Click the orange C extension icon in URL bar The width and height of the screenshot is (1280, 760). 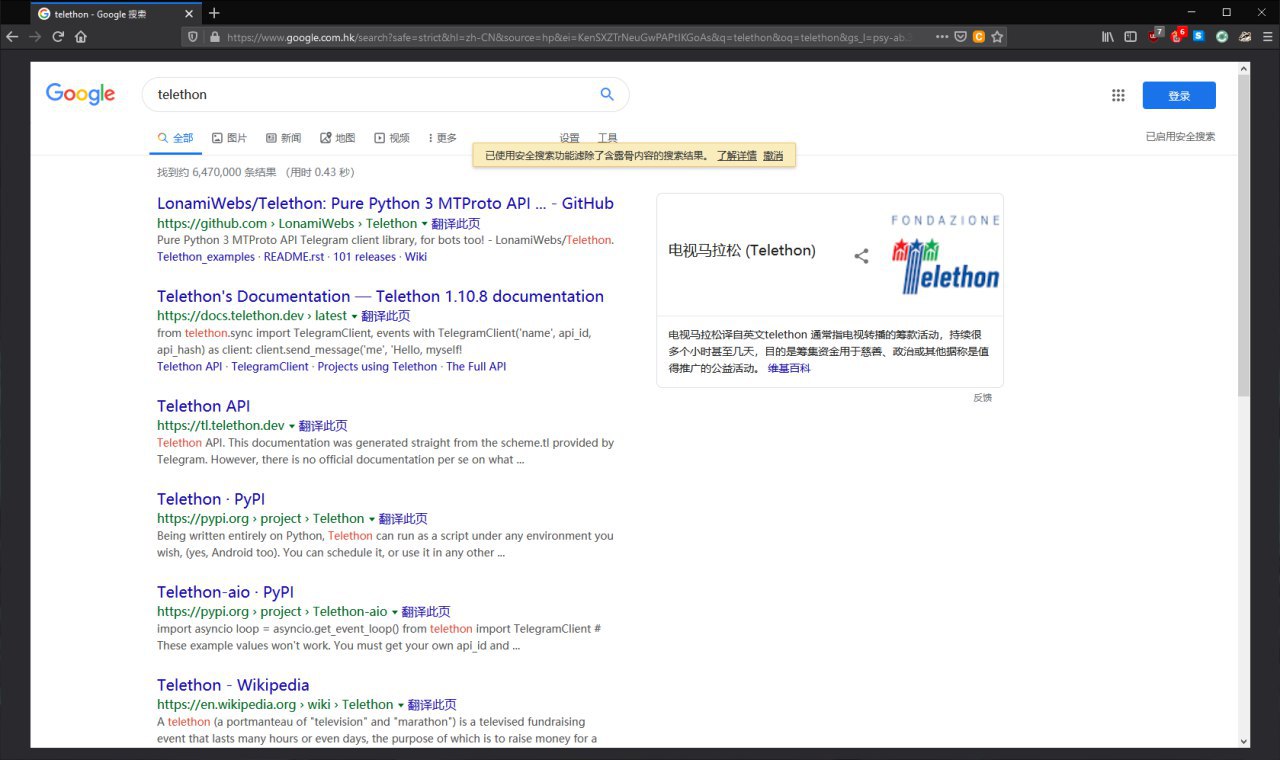point(978,36)
